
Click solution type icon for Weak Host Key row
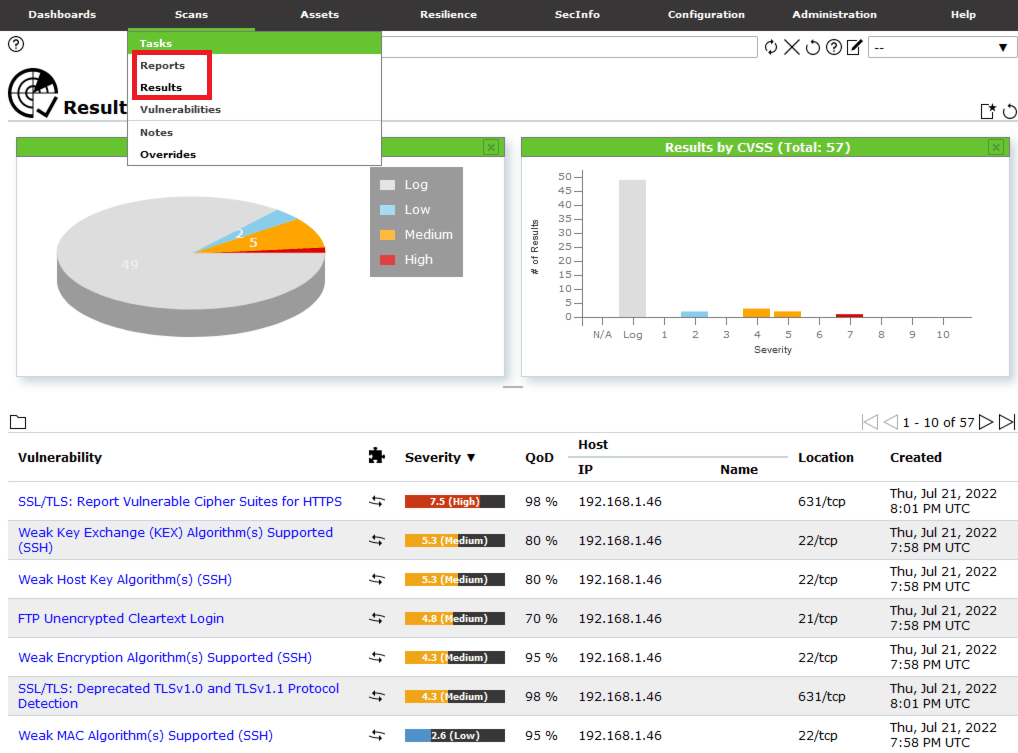pos(377,579)
